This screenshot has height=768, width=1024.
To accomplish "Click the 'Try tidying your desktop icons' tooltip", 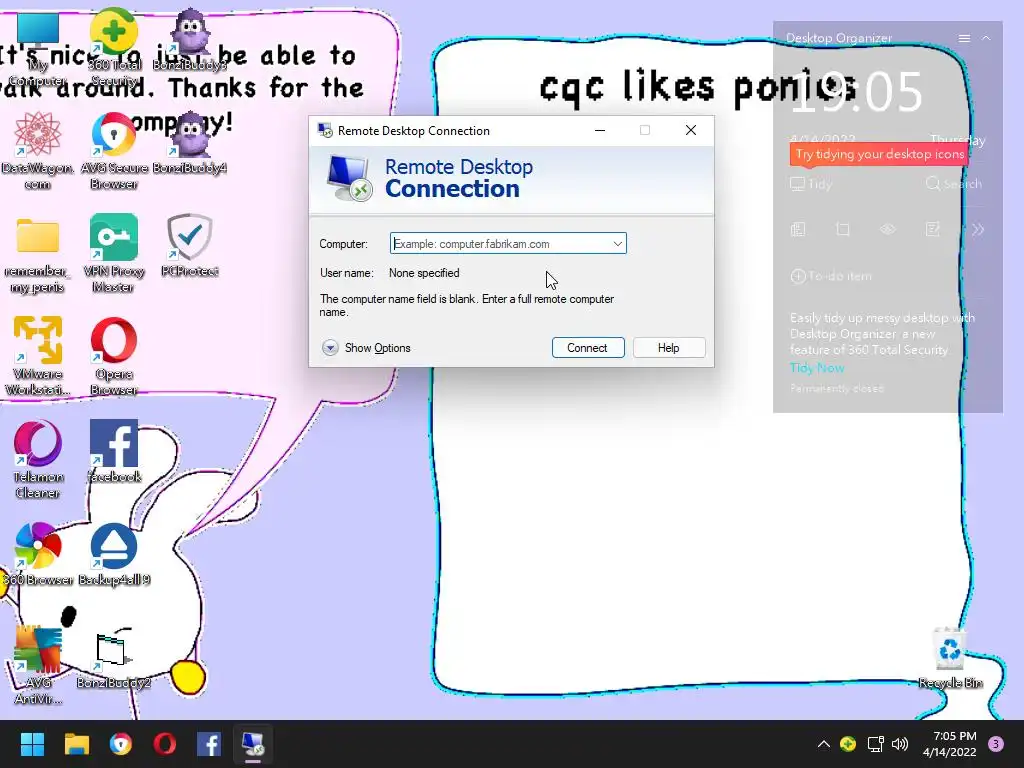I will click(879, 154).
